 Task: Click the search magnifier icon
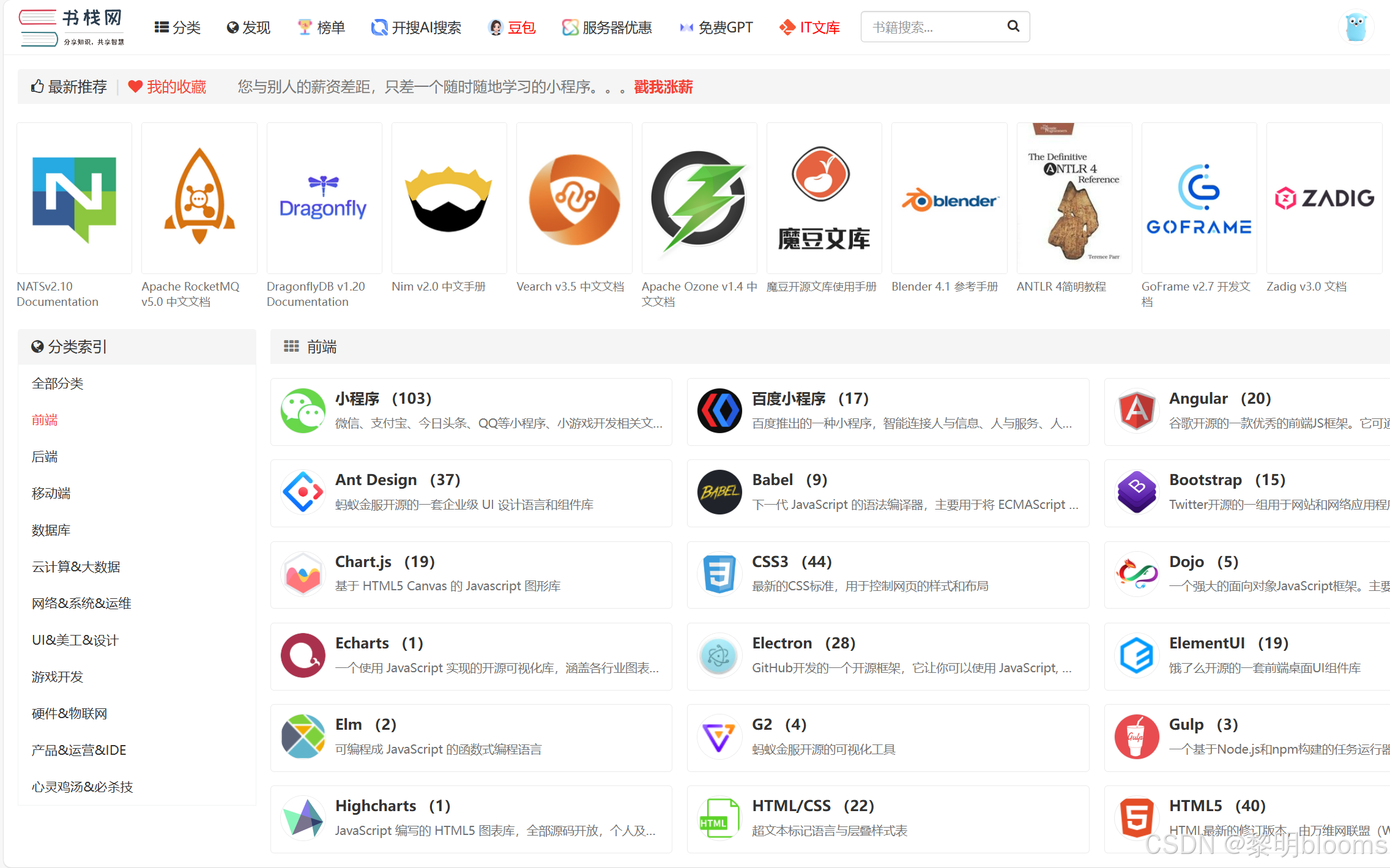(x=1013, y=26)
